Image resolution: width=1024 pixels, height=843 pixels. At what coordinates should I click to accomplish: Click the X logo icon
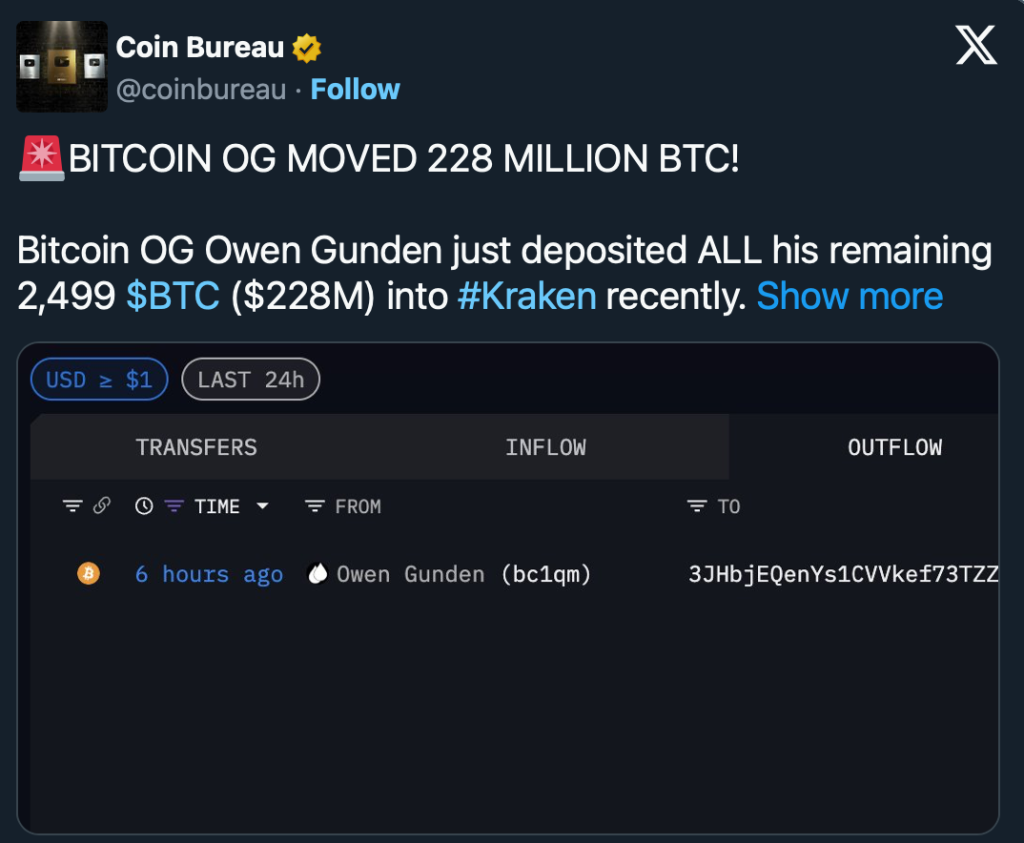point(976,46)
